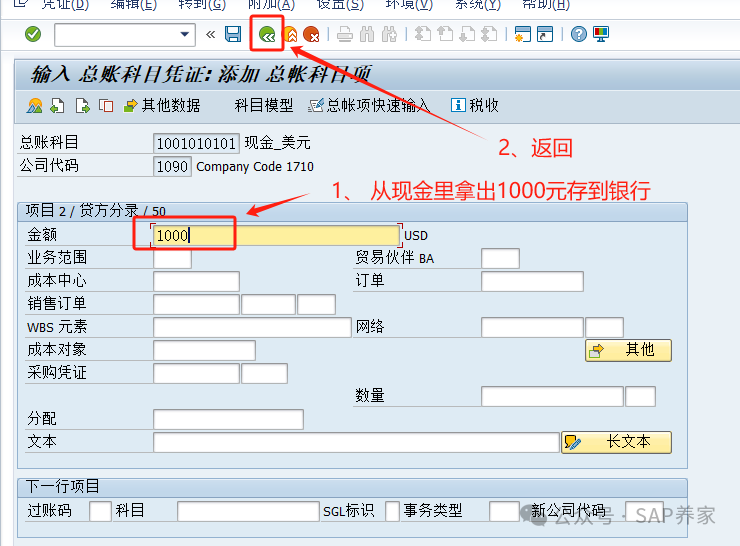Viewport: 740px width, 546px height.
Task: Click the first 网络 input field
Action: pos(532,328)
